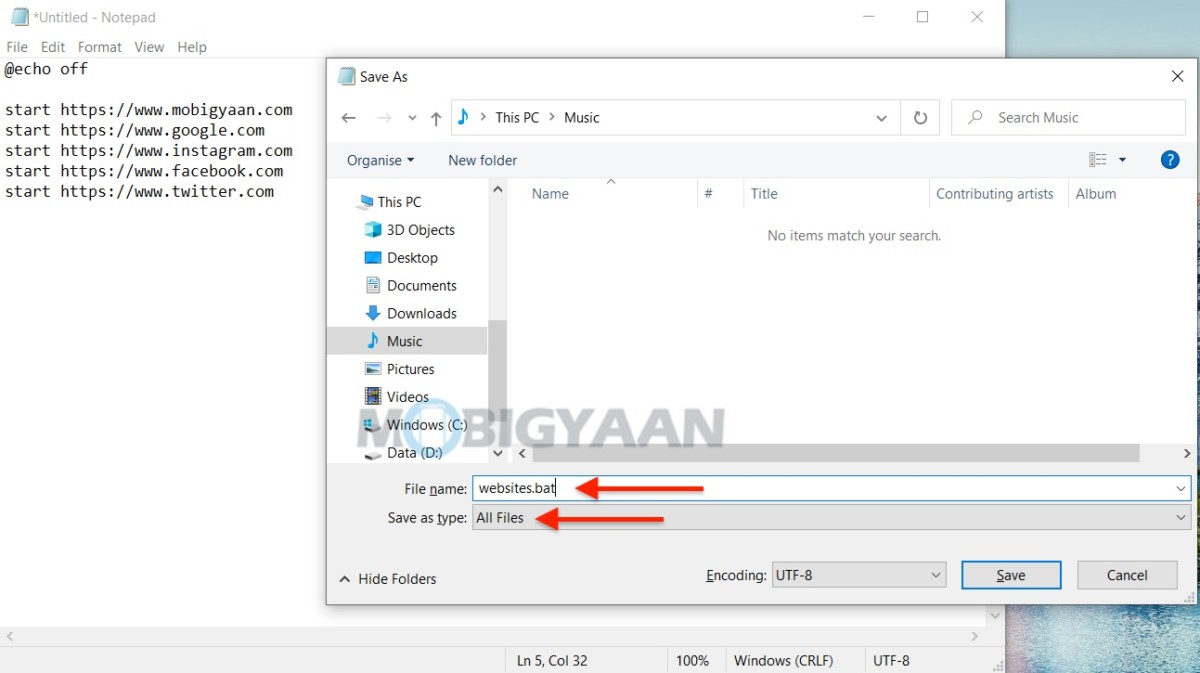Open the Help question mark icon
Screen dimensions: 1200x673
[1169, 159]
